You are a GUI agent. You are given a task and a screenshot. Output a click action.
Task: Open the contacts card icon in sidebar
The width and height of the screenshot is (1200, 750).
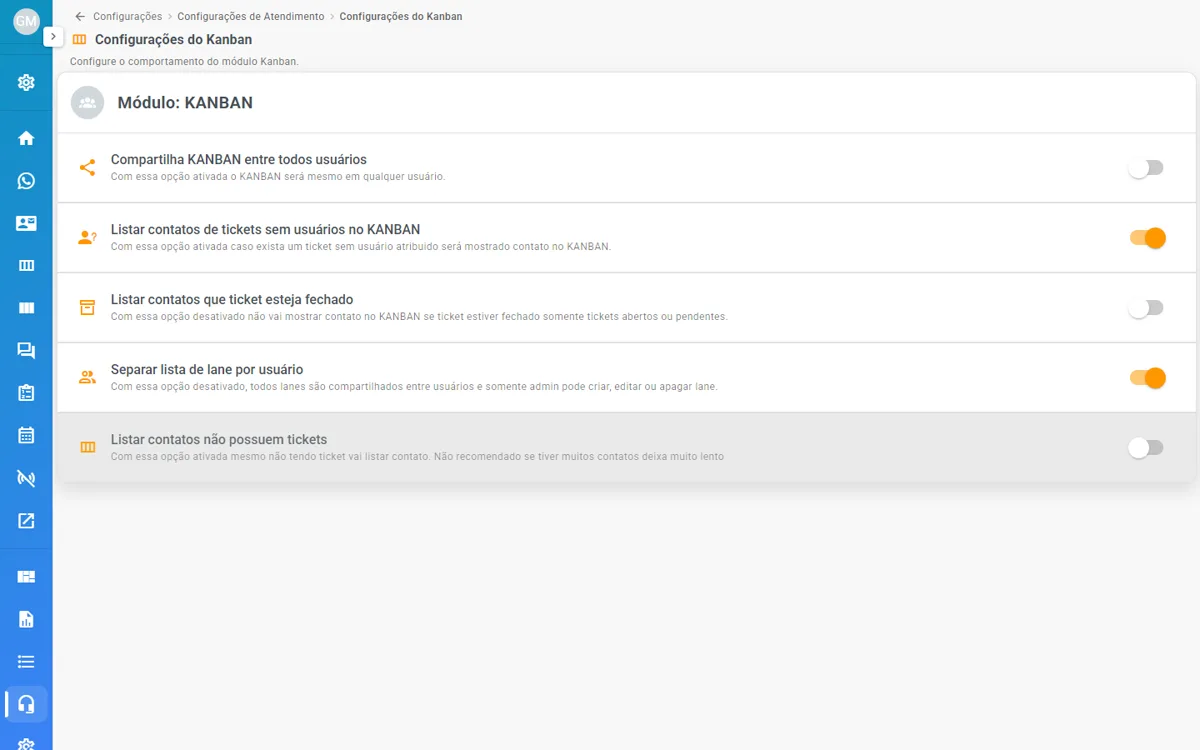click(26, 223)
